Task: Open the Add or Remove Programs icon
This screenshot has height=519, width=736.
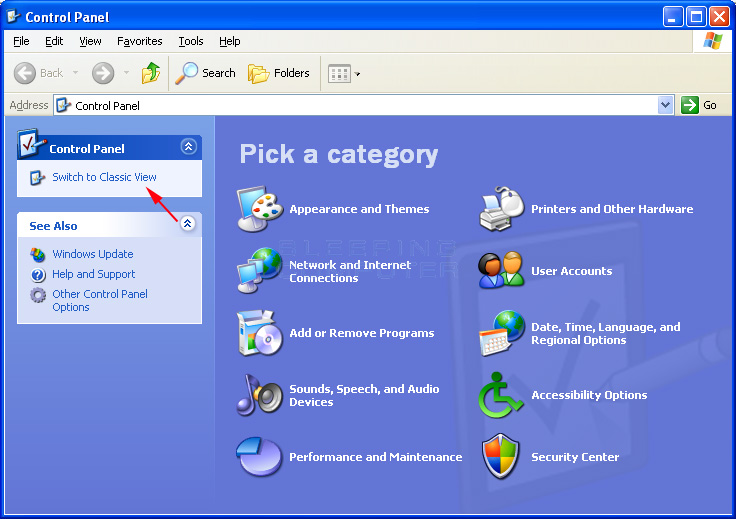Action: [260, 333]
